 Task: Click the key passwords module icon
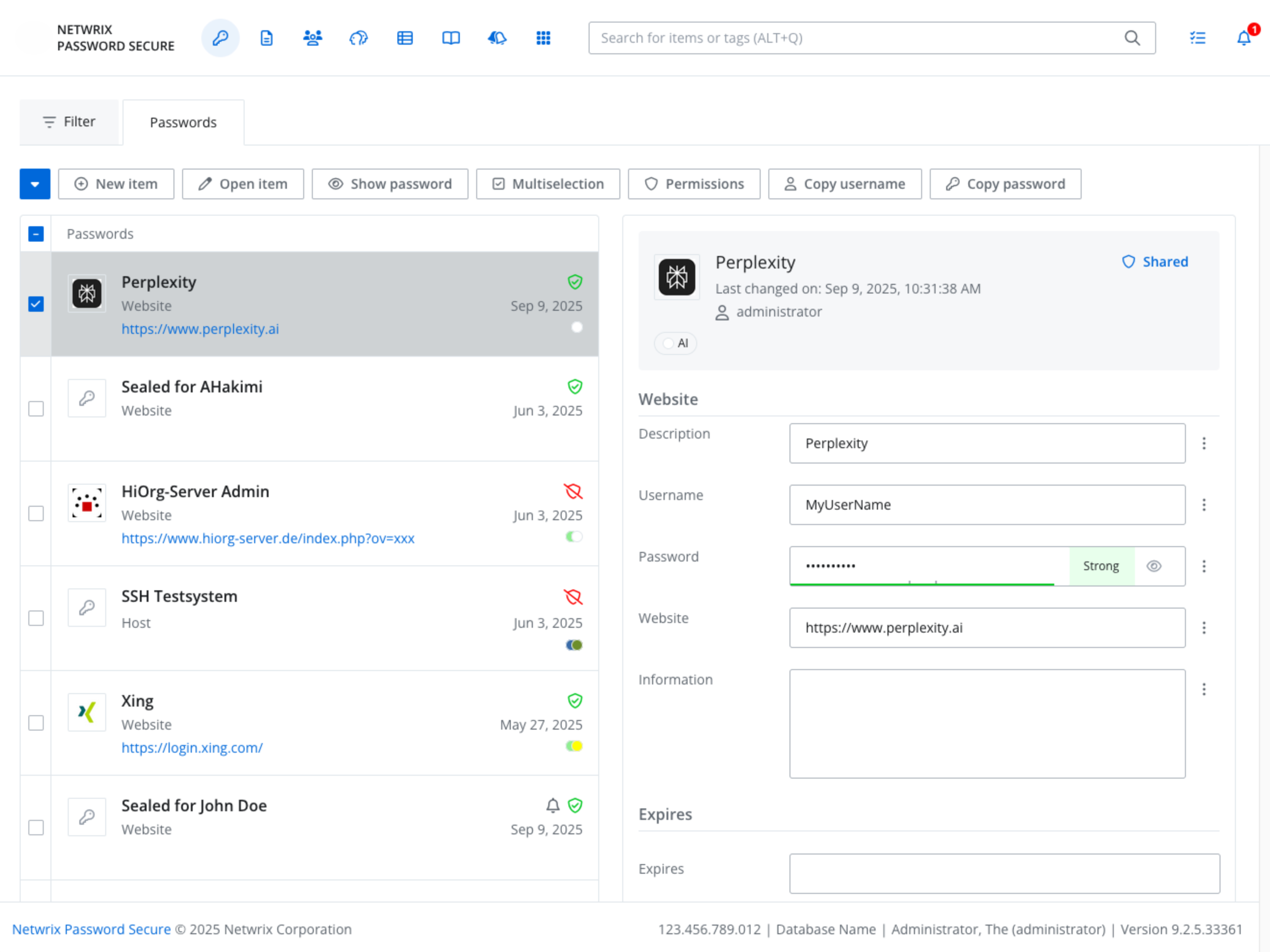pyautogui.click(x=221, y=38)
